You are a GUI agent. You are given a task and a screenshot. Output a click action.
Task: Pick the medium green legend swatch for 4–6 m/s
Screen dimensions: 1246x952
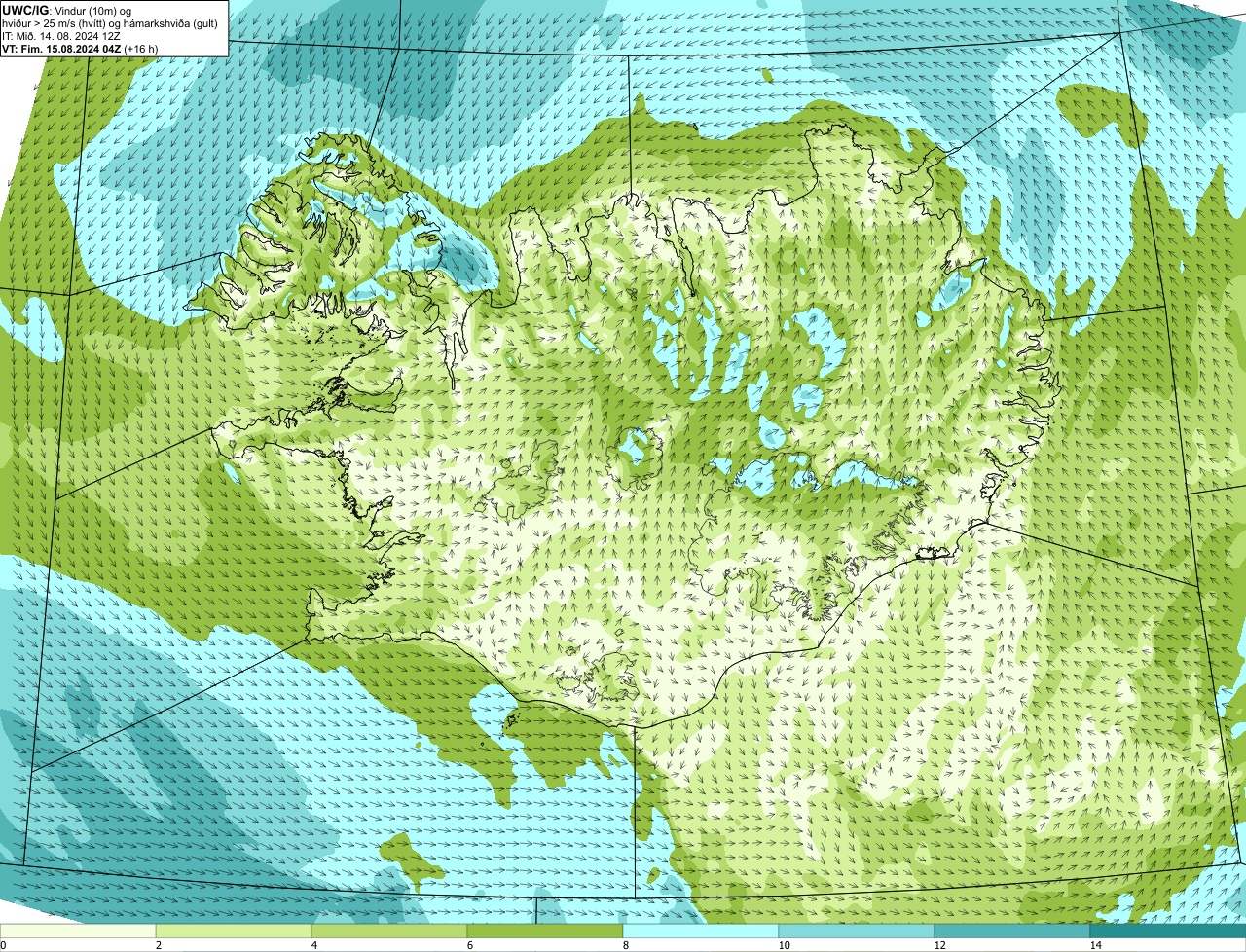tap(389, 931)
